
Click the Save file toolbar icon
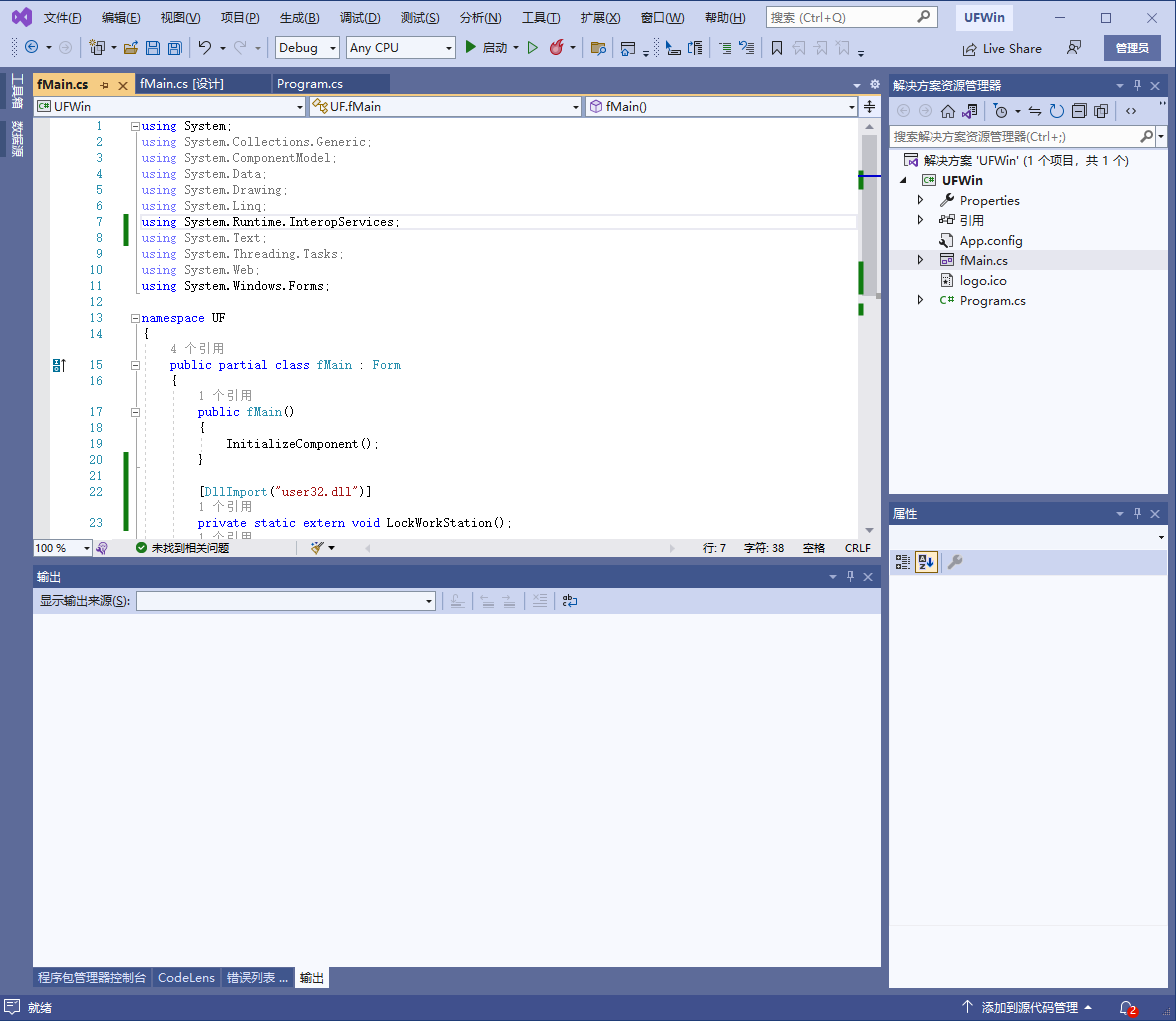click(x=152, y=48)
